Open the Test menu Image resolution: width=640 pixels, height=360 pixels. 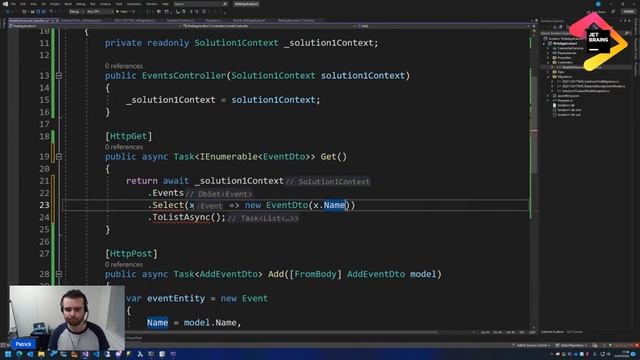93,4
